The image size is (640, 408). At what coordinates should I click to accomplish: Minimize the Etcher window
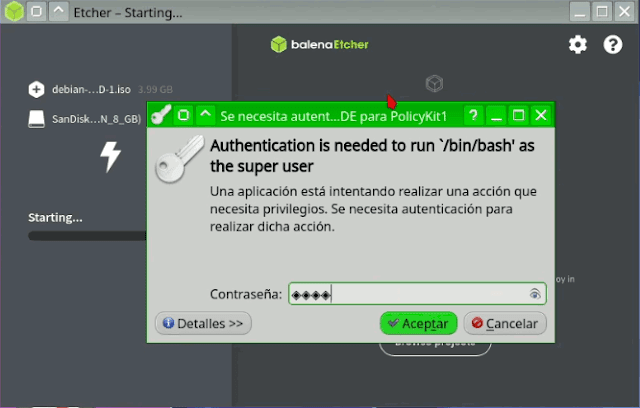tap(580, 11)
